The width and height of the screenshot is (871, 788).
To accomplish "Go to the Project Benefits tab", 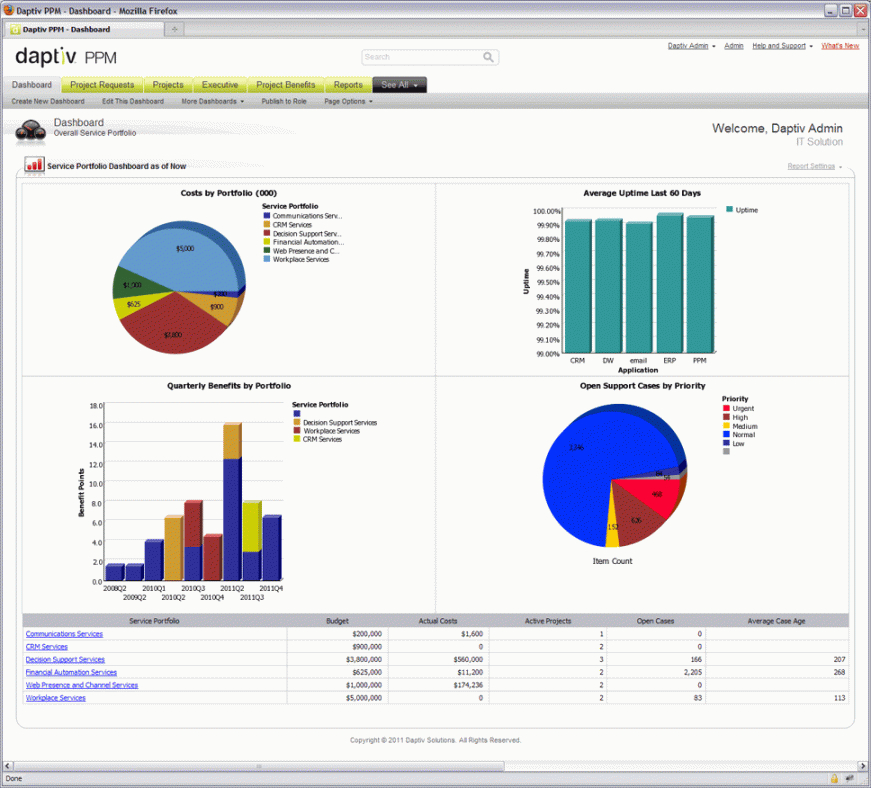I will [x=285, y=85].
